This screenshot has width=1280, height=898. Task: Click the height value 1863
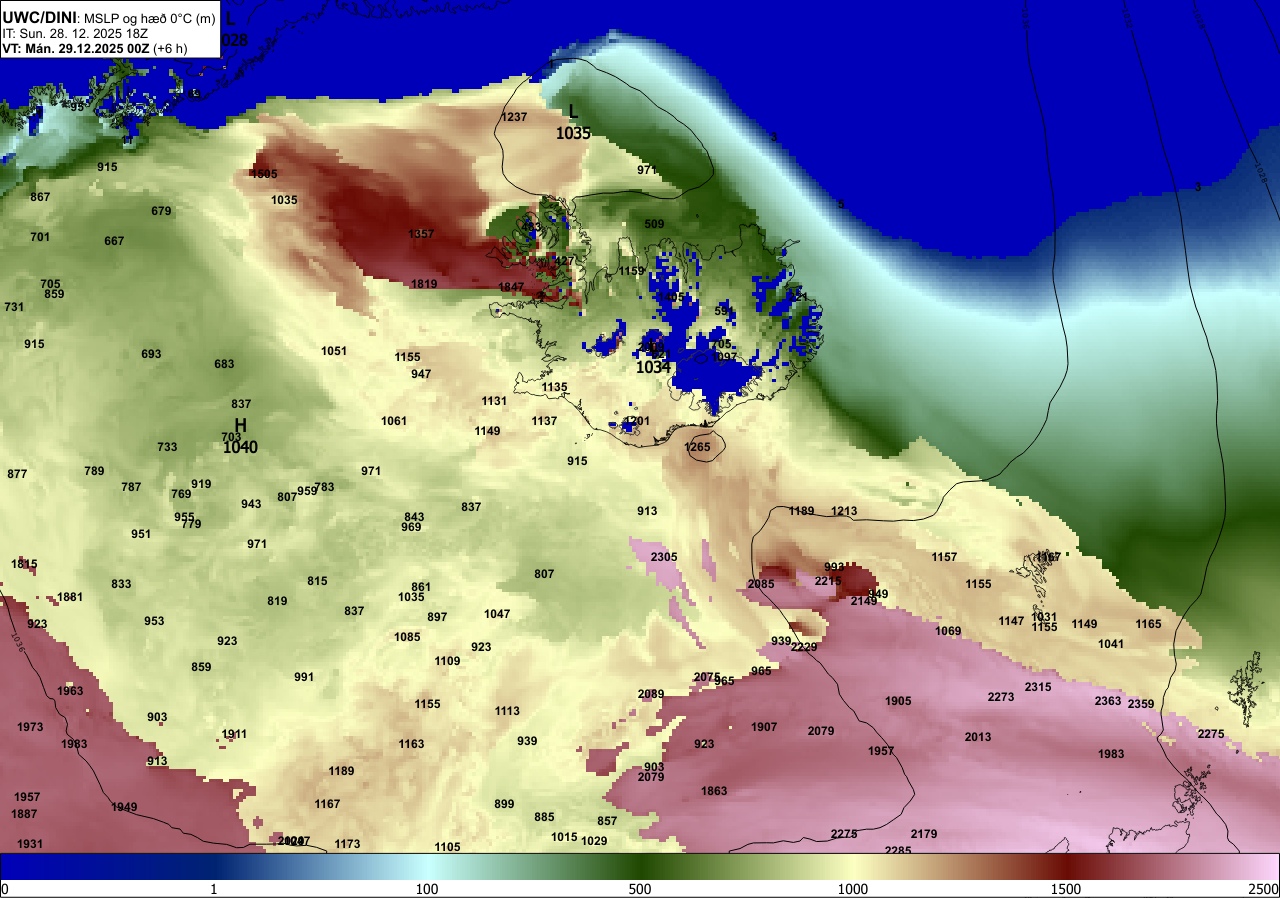[x=714, y=791]
